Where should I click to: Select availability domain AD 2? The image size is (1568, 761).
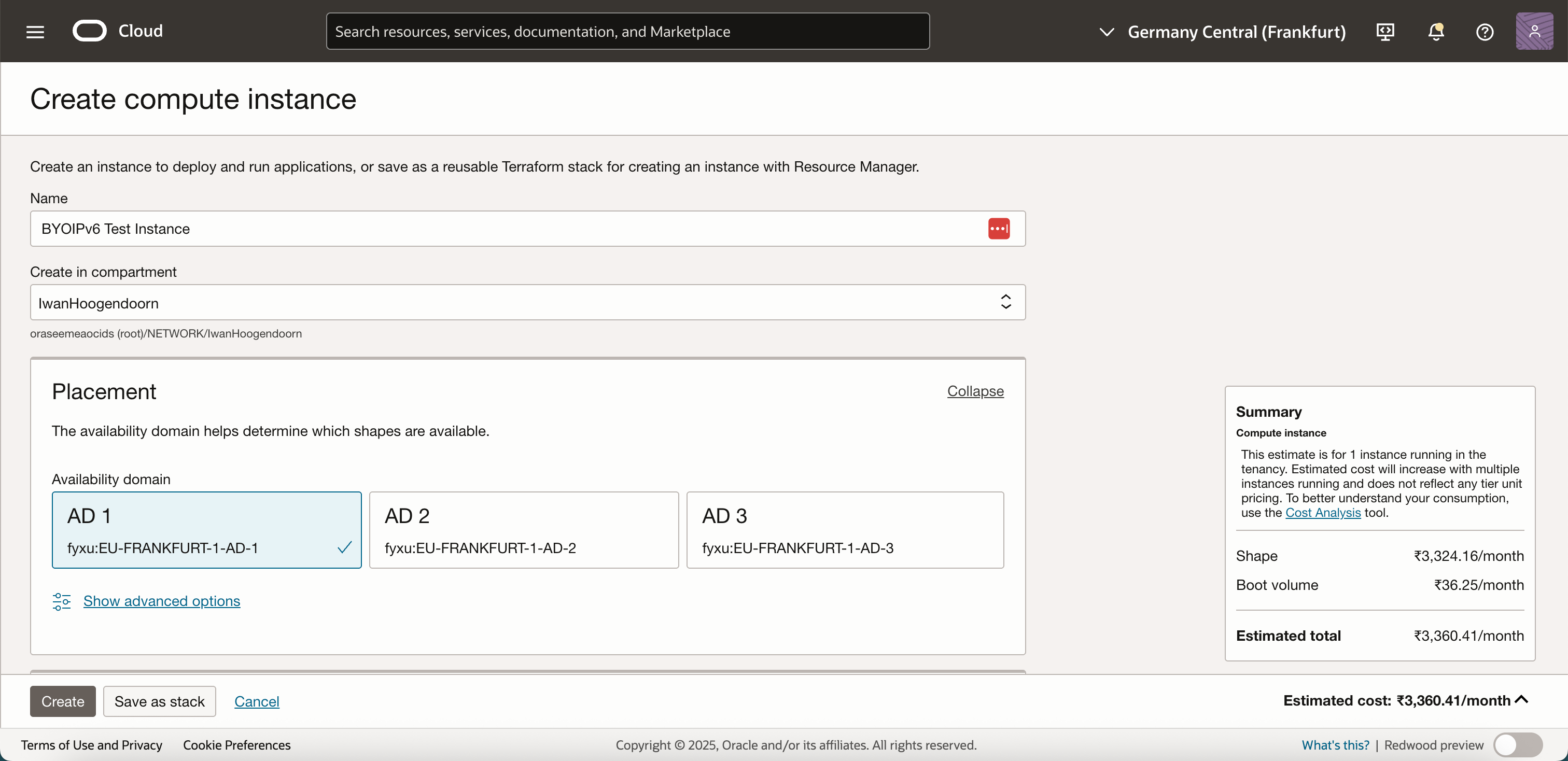pyautogui.click(x=524, y=530)
